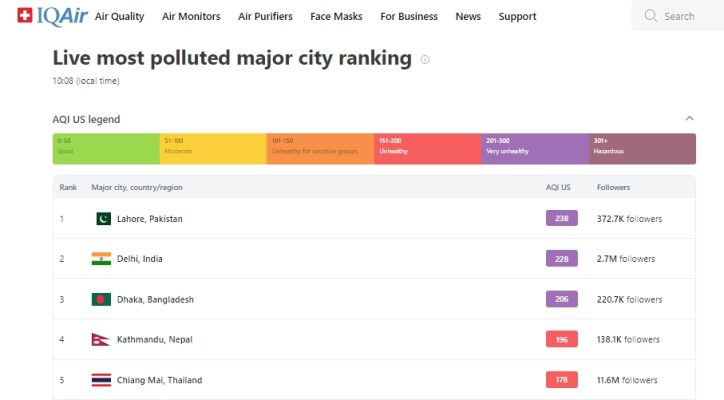Click the Thailand flag icon
724x400 pixels.
point(101,380)
